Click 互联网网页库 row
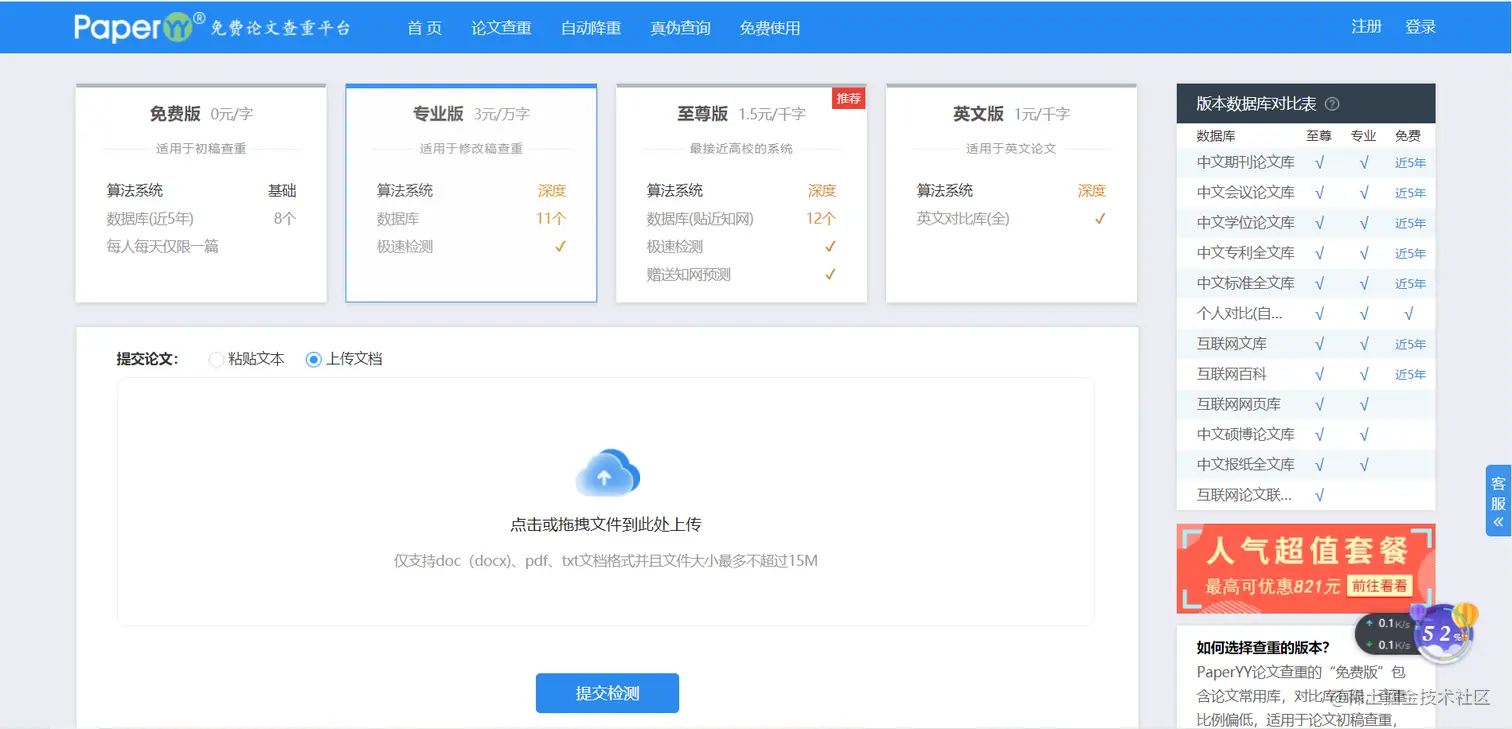The width and height of the screenshot is (1512, 729). pos(1306,404)
